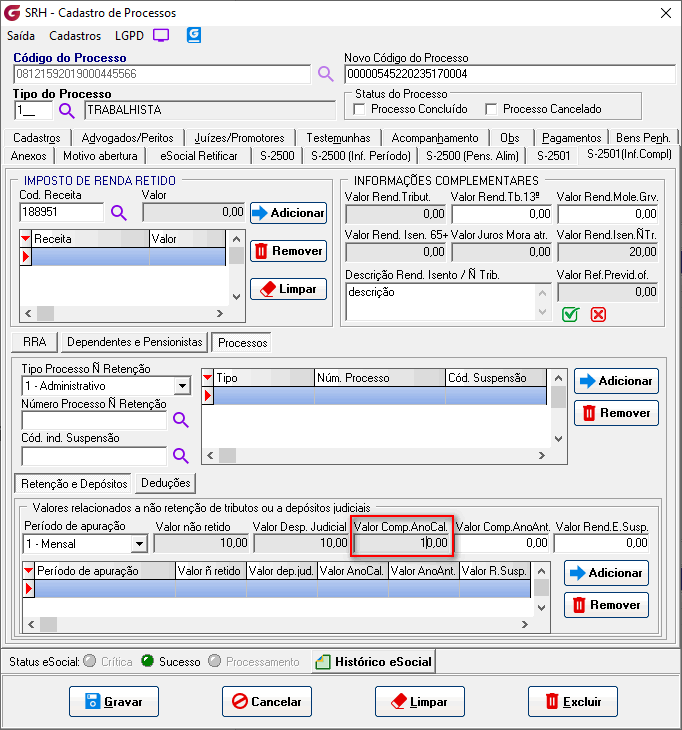The image size is (682, 730).
Task: Open the Tipo Processo Ñ Retenção dropdown
Action: (182, 386)
